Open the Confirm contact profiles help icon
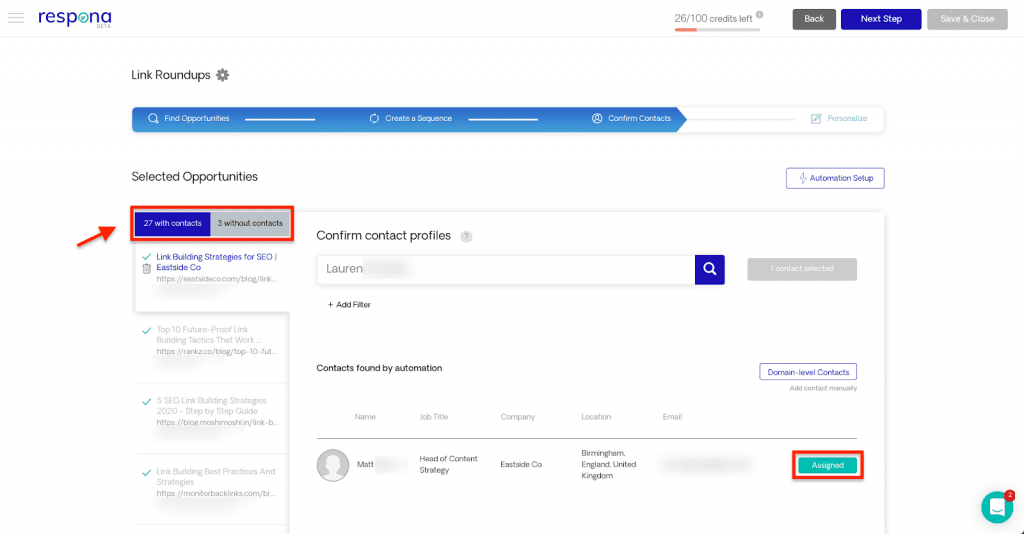This screenshot has height=534, width=1024. [x=466, y=236]
